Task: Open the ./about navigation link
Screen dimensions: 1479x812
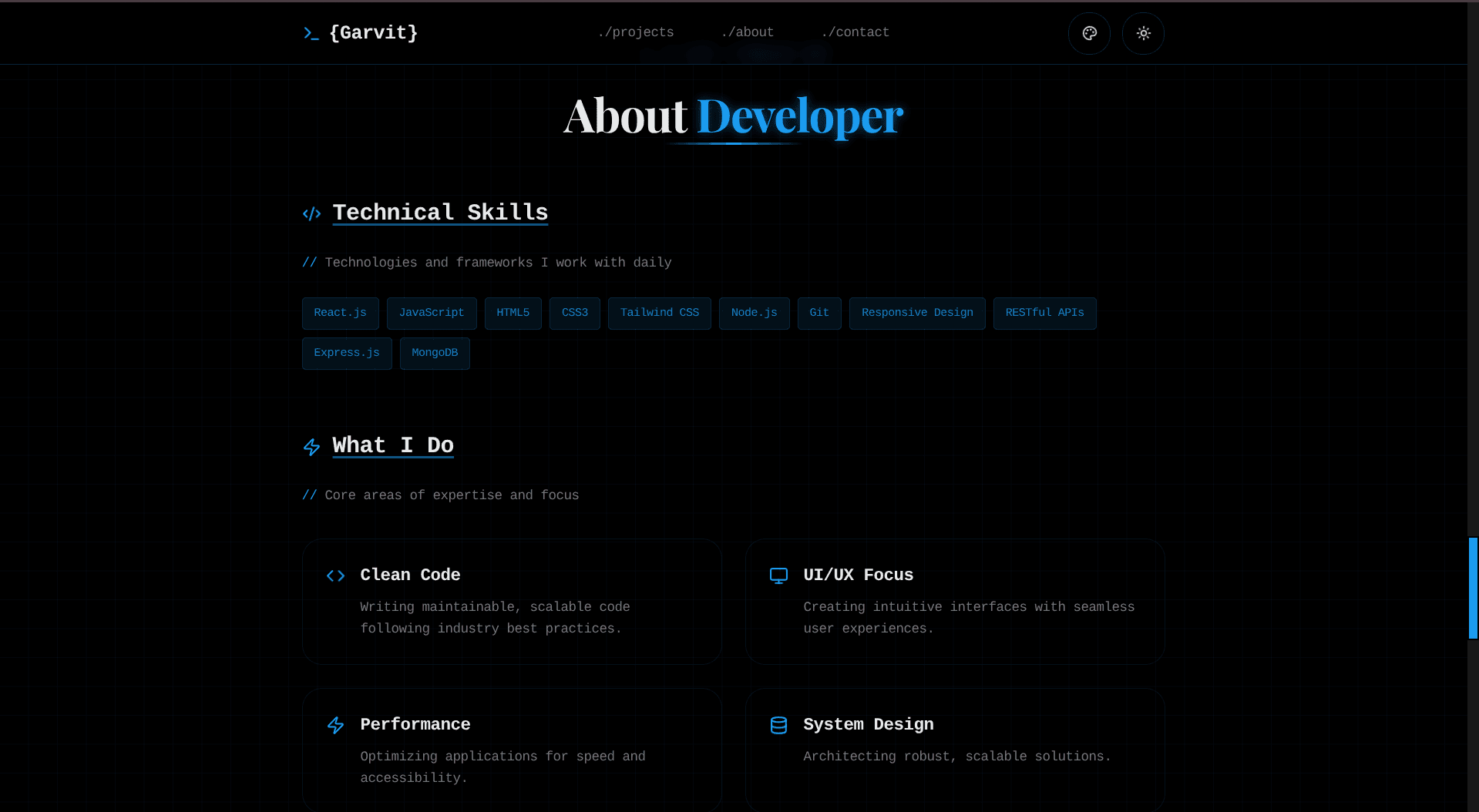Action: [747, 32]
